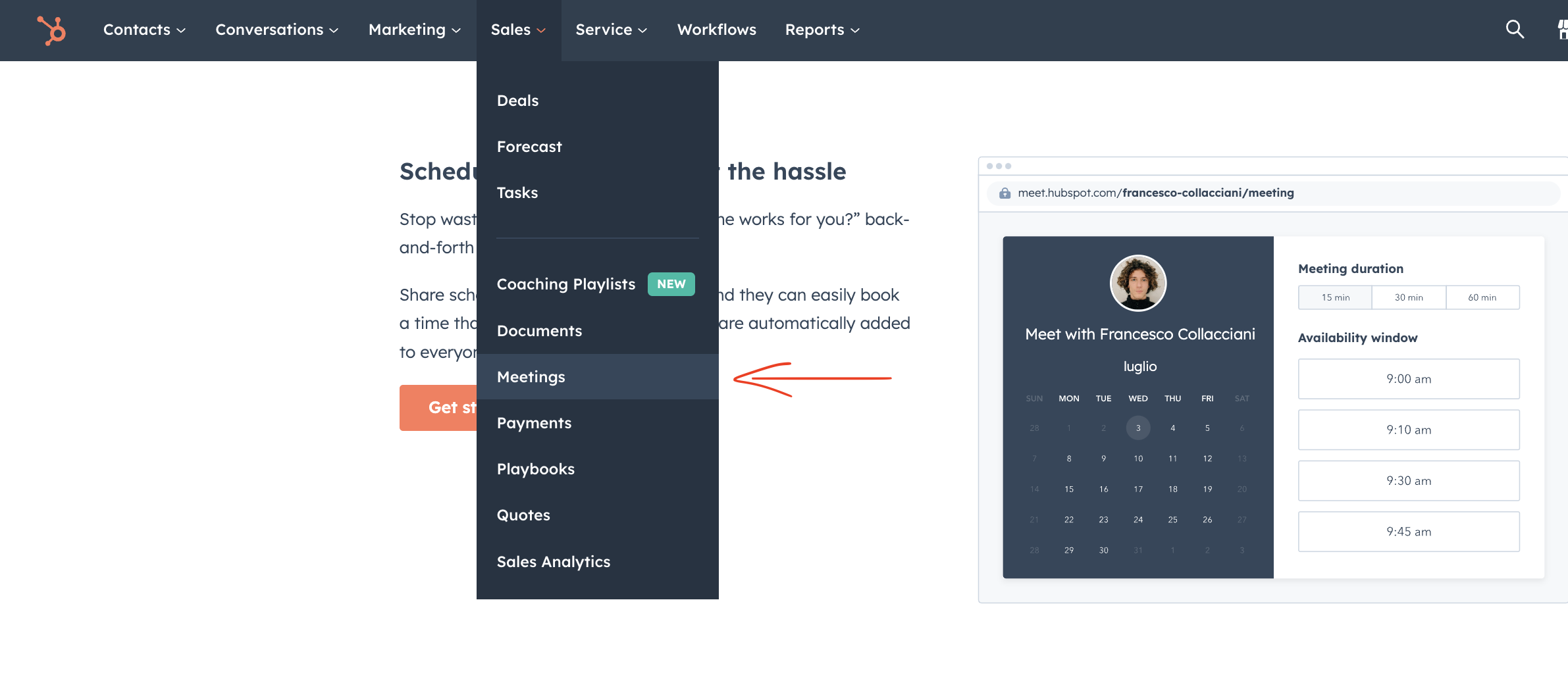Open the Workflows menu item
Viewport: 1568px width, 700px height.
click(x=716, y=30)
